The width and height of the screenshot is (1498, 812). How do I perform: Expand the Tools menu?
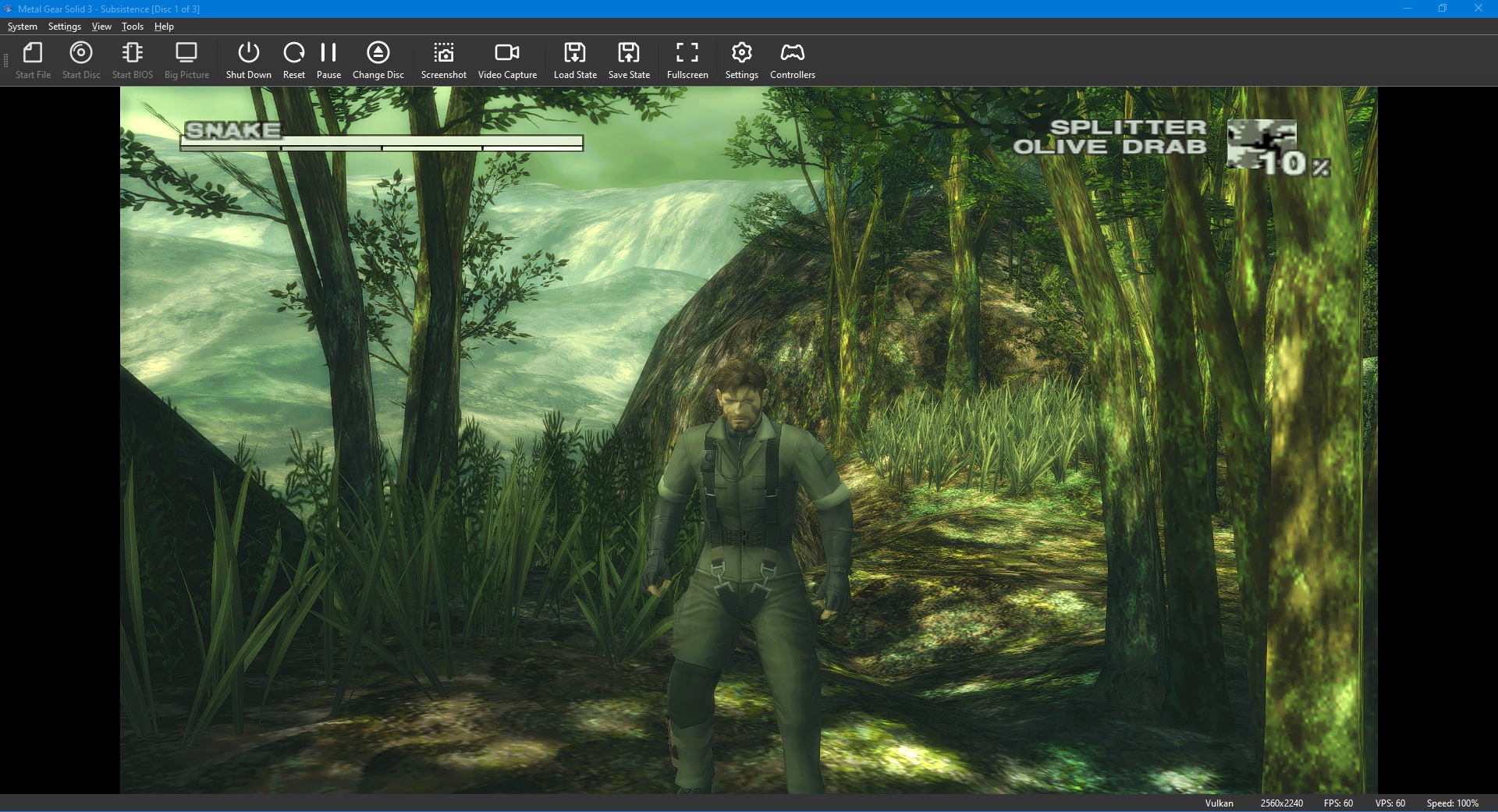click(x=133, y=27)
